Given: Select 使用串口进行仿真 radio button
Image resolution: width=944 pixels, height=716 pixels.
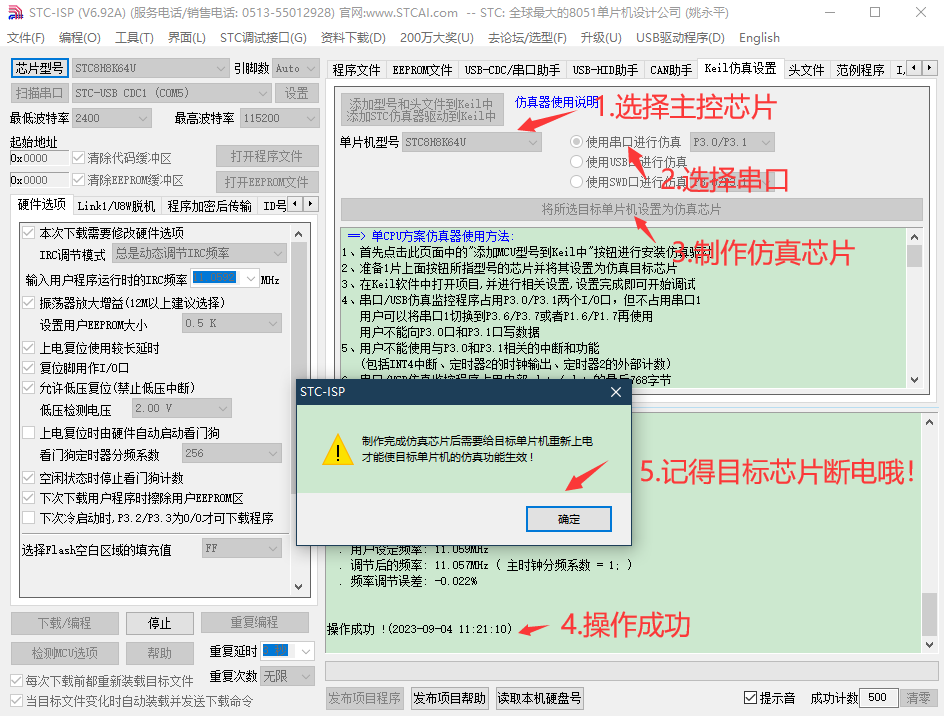Looking at the screenshot, I should [576, 142].
